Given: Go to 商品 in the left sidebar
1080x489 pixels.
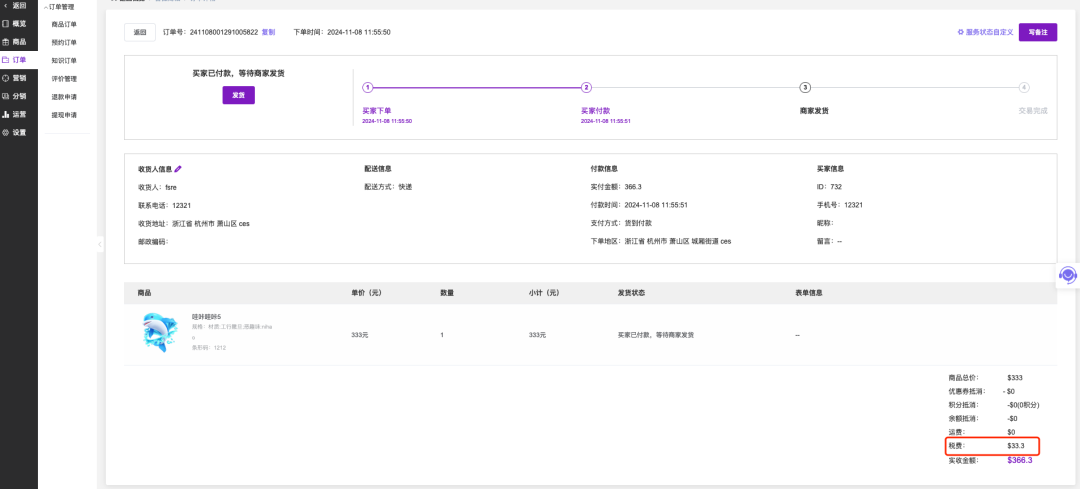Looking at the screenshot, I should pyautogui.click(x=19, y=42).
